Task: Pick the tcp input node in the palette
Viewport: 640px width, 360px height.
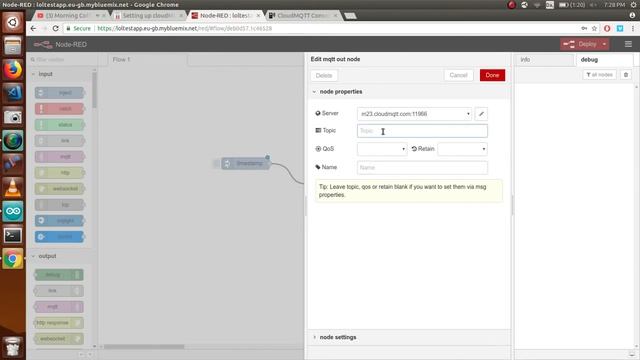Action: [60, 204]
